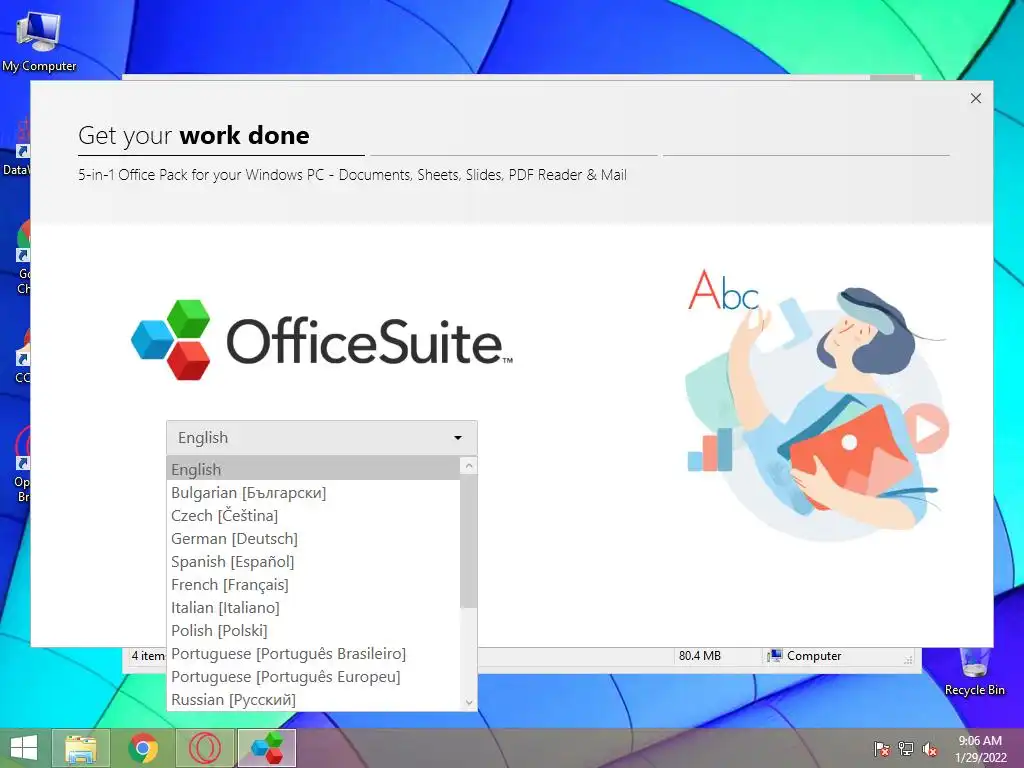Choose Czech [Čeština] language
This screenshot has height=768, width=1024.
(x=314, y=515)
